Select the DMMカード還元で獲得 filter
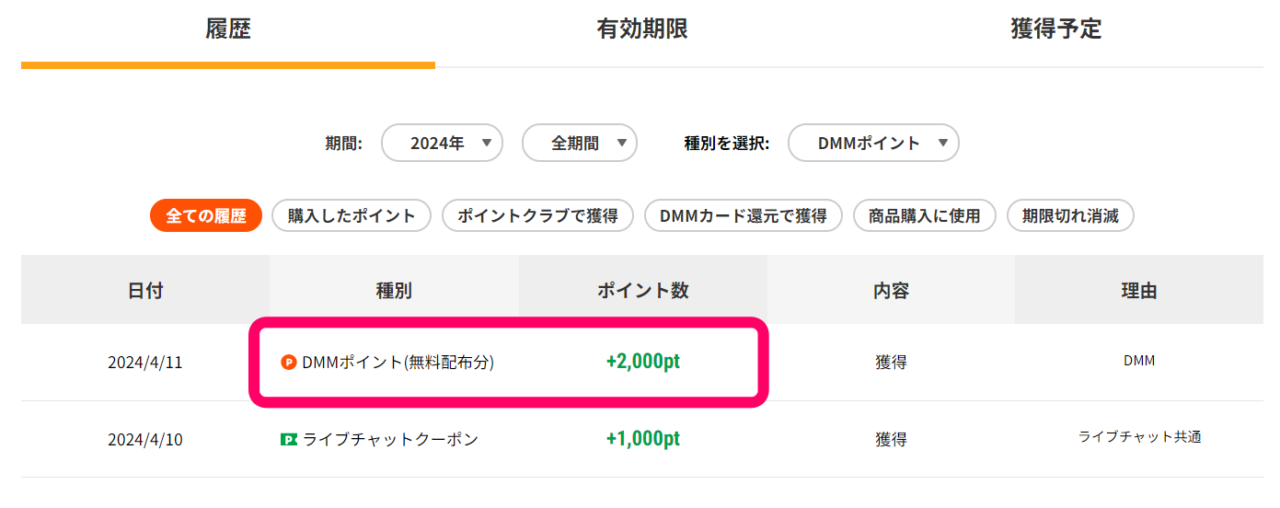 (743, 215)
